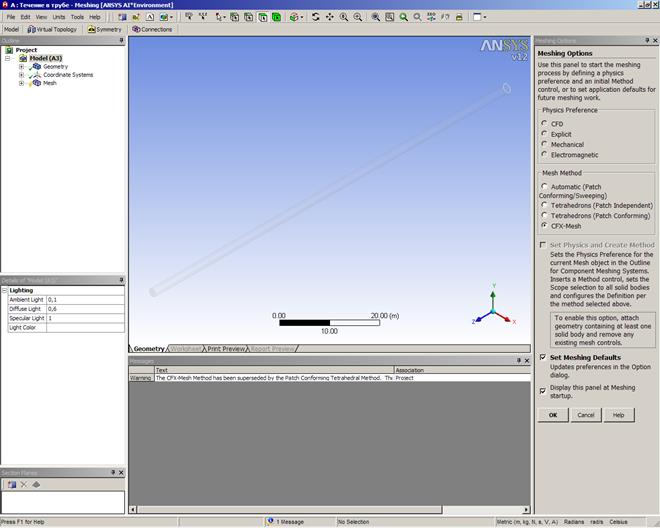Click the Light Color value field
Viewport: 660px width, 528px height.
point(85,327)
